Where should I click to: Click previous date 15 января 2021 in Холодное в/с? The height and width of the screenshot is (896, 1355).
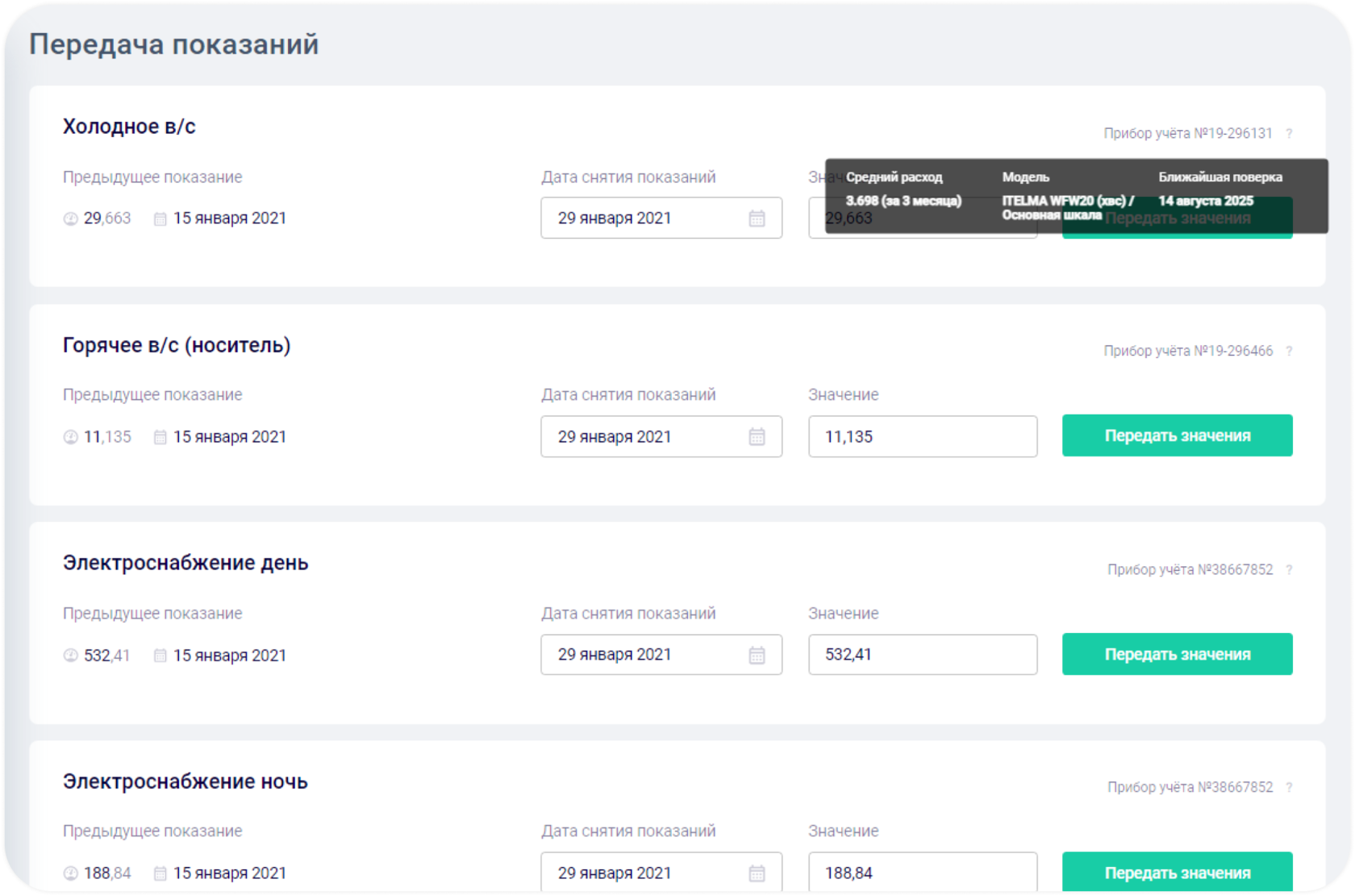click(230, 219)
